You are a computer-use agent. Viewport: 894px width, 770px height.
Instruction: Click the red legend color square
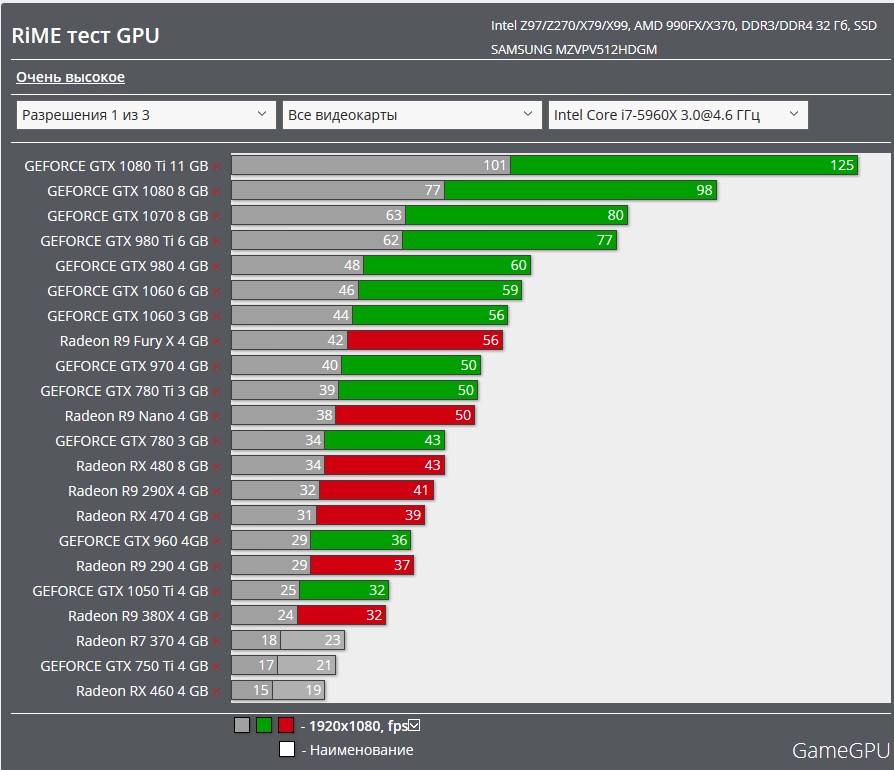pos(286,726)
